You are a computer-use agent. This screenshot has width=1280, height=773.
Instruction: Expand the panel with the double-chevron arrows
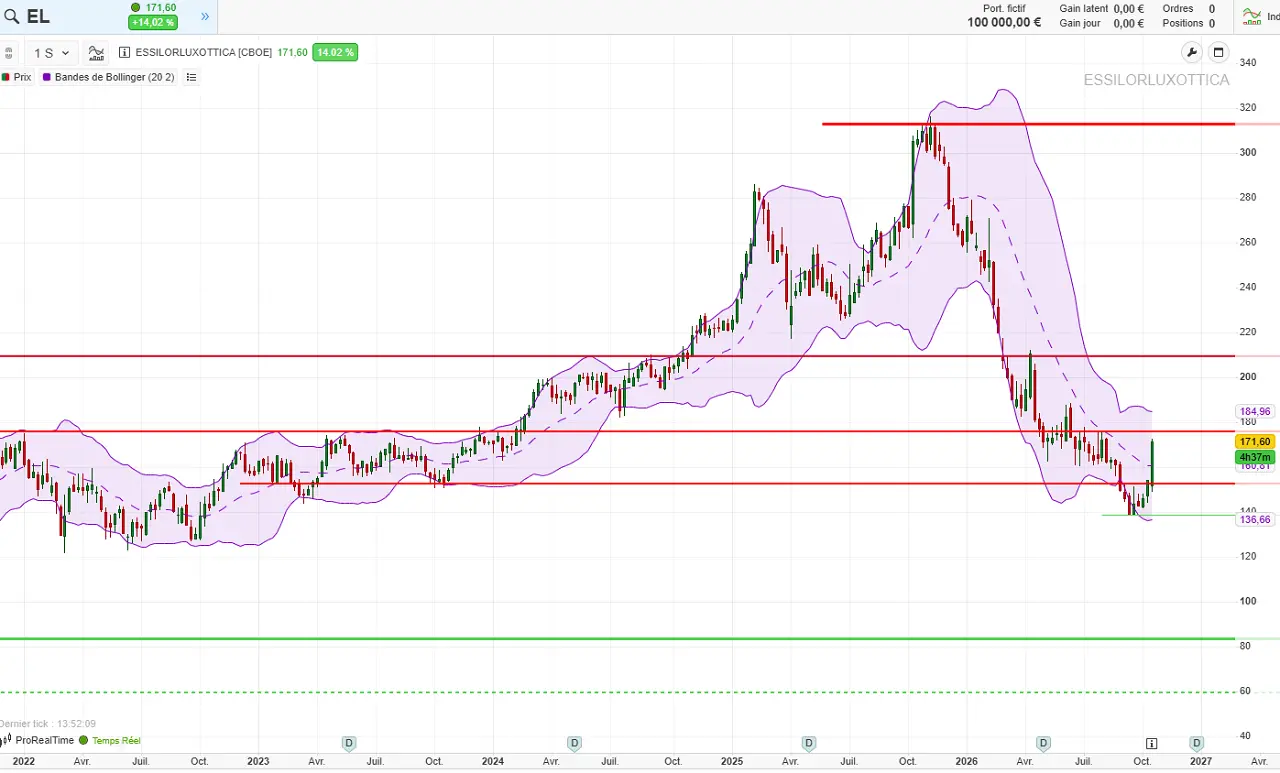point(205,16)
